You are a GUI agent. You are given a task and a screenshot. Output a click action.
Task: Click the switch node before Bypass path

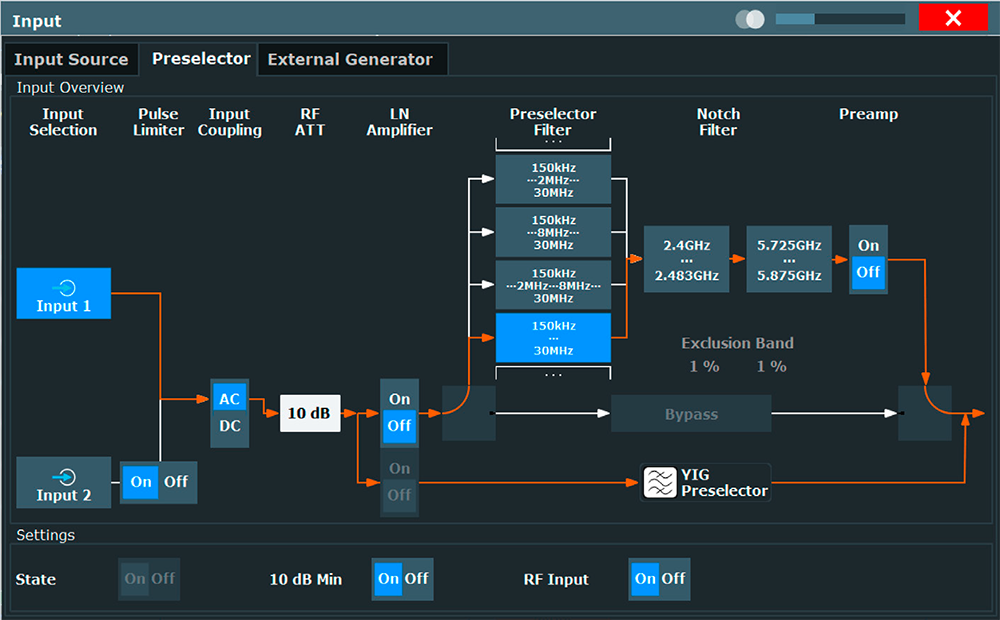(468, 413)
